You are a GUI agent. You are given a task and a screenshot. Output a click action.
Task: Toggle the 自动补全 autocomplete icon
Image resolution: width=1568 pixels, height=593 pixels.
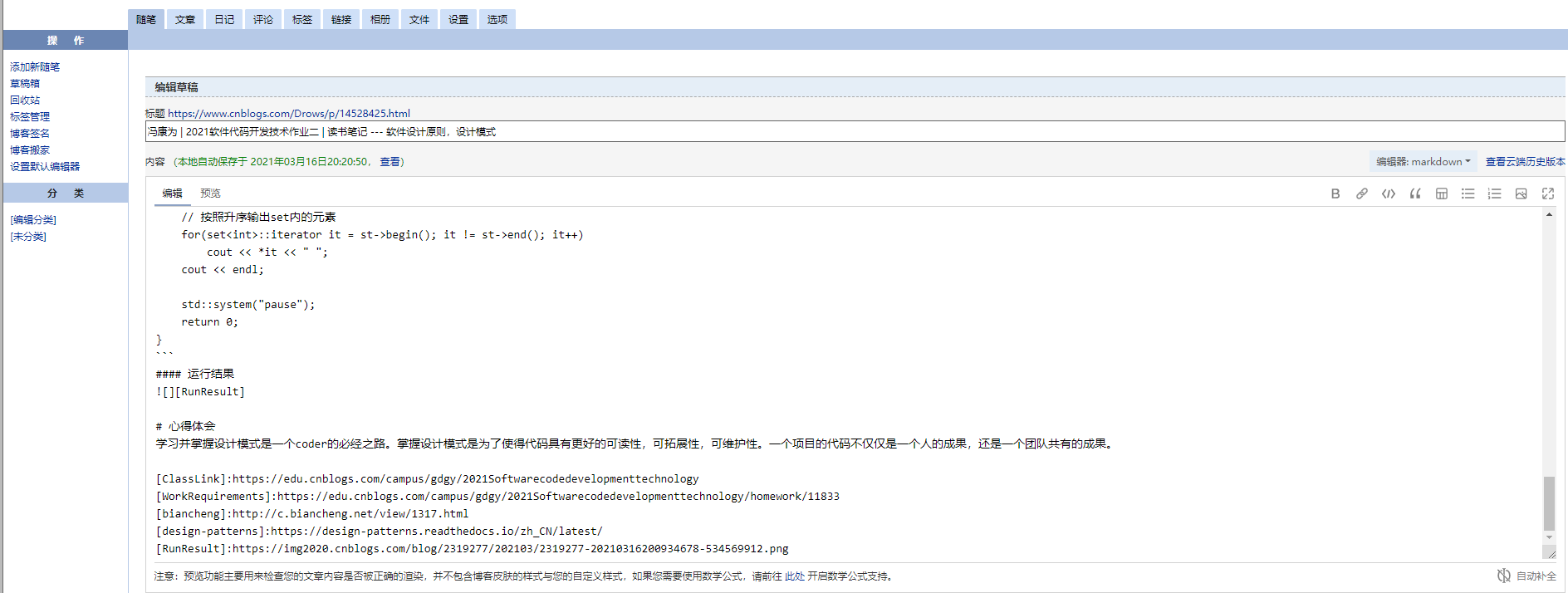coord(1504,576)
